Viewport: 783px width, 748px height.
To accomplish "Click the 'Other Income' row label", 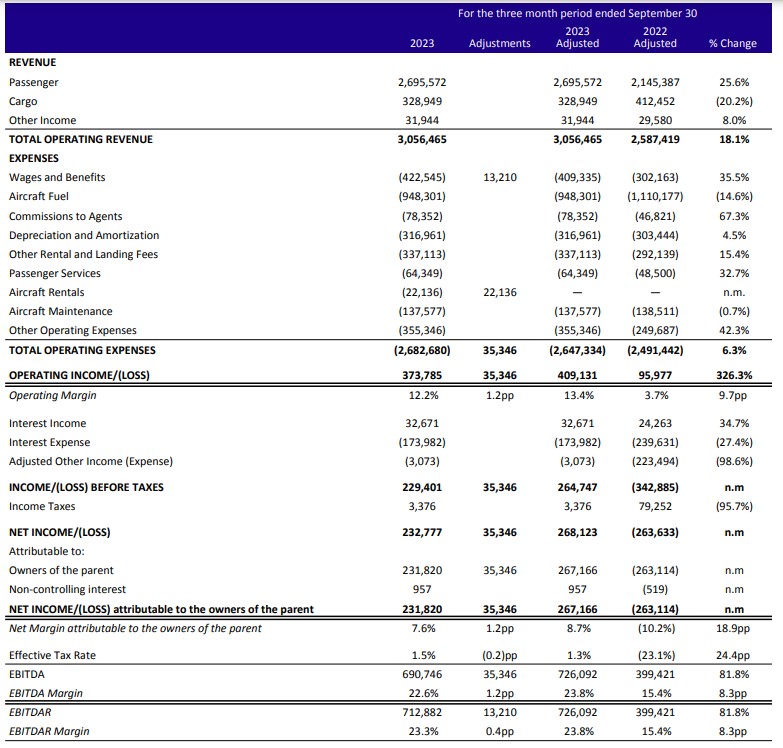I will point(42,120).
